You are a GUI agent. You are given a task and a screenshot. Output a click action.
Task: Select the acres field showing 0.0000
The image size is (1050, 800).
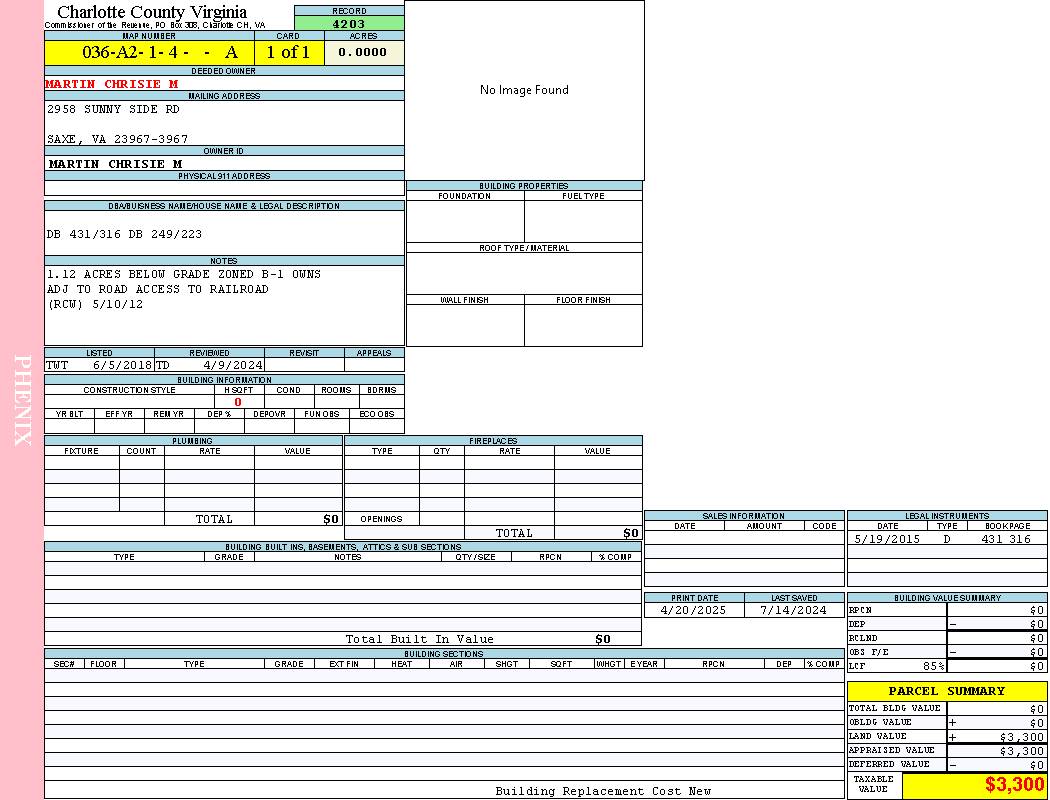pyautogui.click(x=362, y=53)
